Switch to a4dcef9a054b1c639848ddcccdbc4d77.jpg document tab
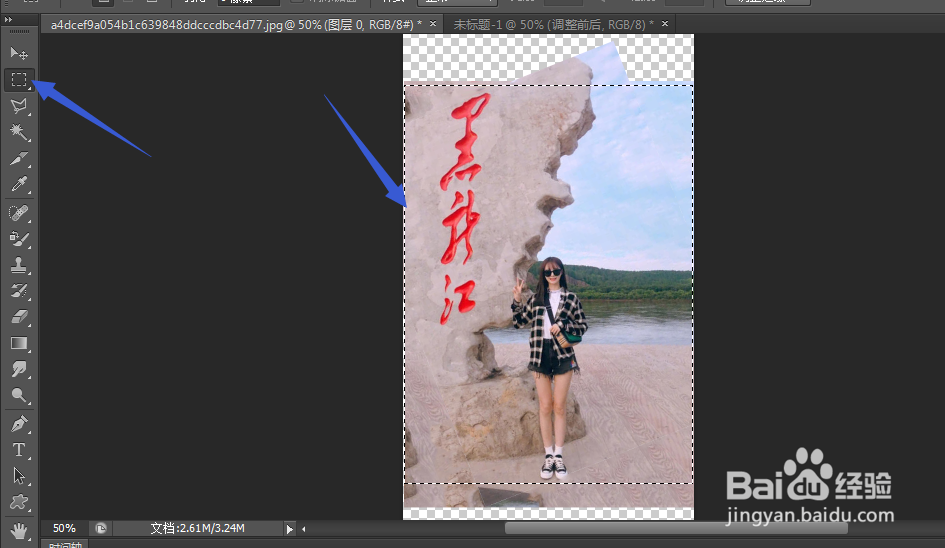 (x=236, y=25)
